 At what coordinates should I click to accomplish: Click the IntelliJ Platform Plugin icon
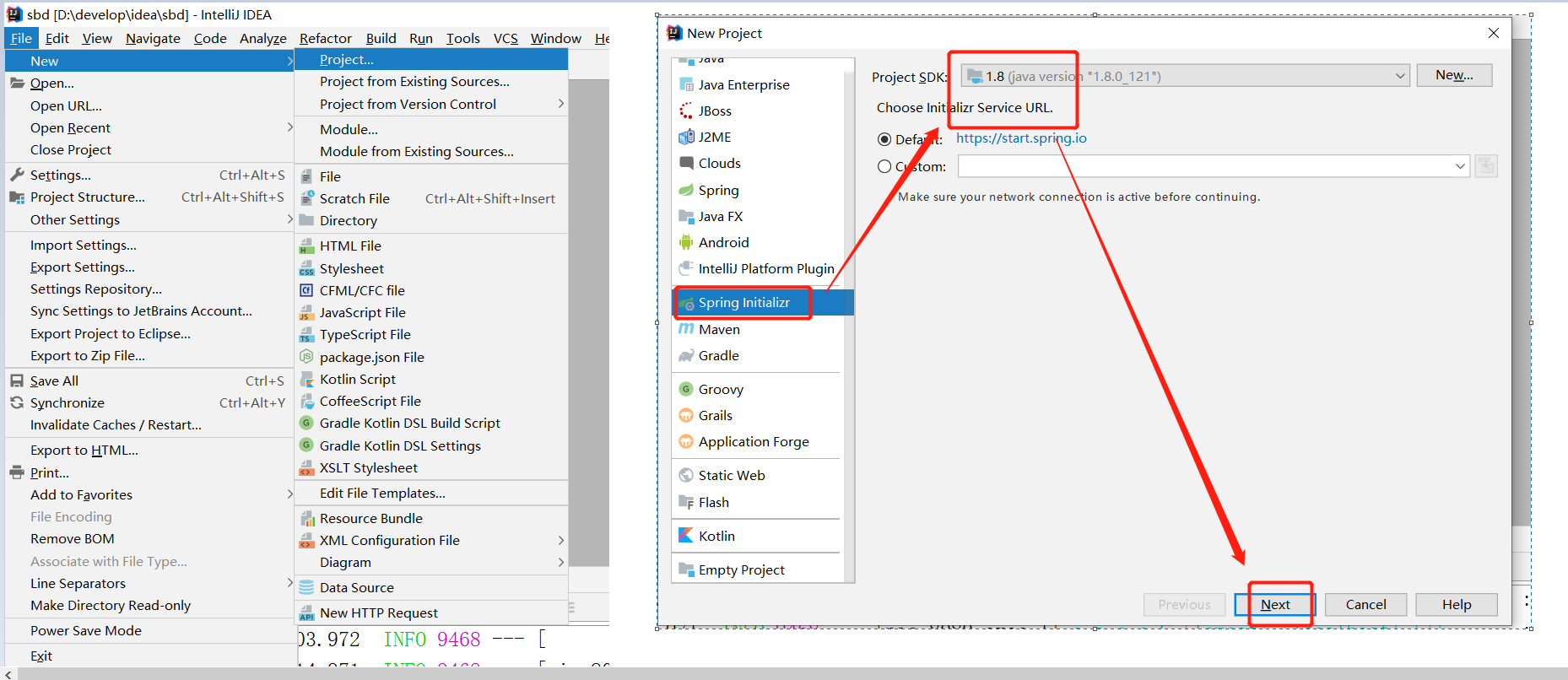coord(686,268)
